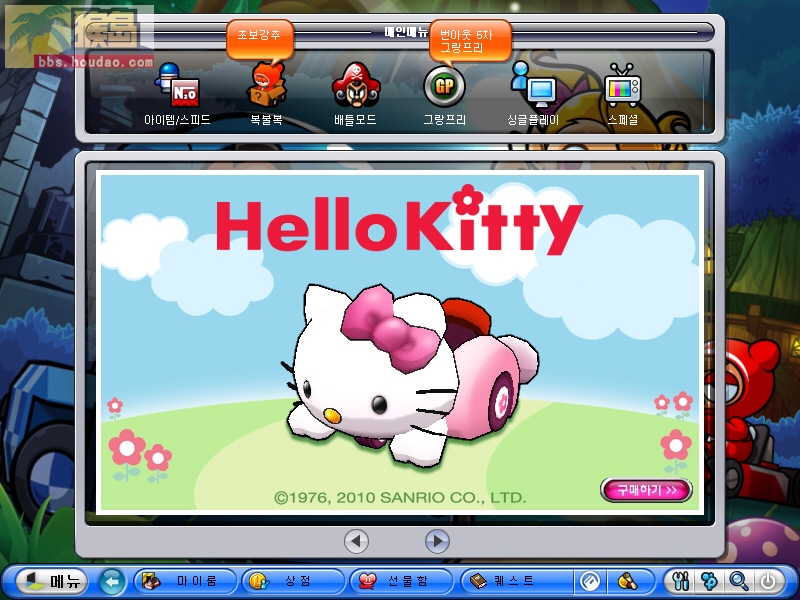Click the round white emblem icon in bottom bar
The height and width of the screenshot is (600, 800).
(x=590, y=581)
